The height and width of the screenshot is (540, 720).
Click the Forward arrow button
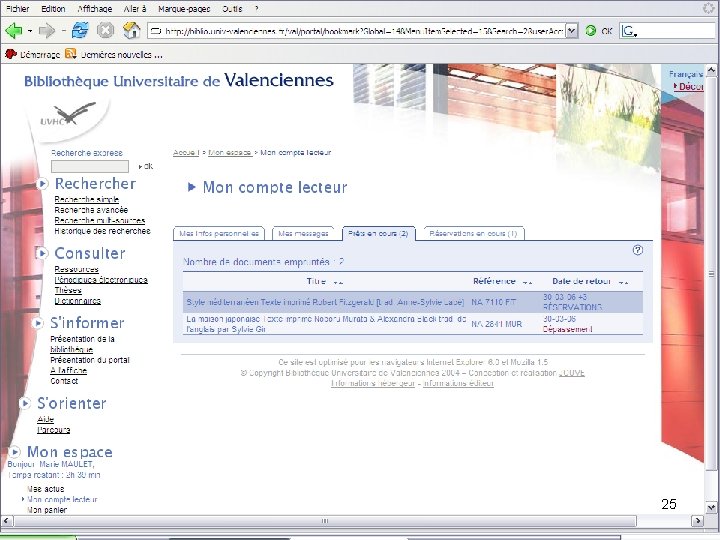(x=46, y=31)
